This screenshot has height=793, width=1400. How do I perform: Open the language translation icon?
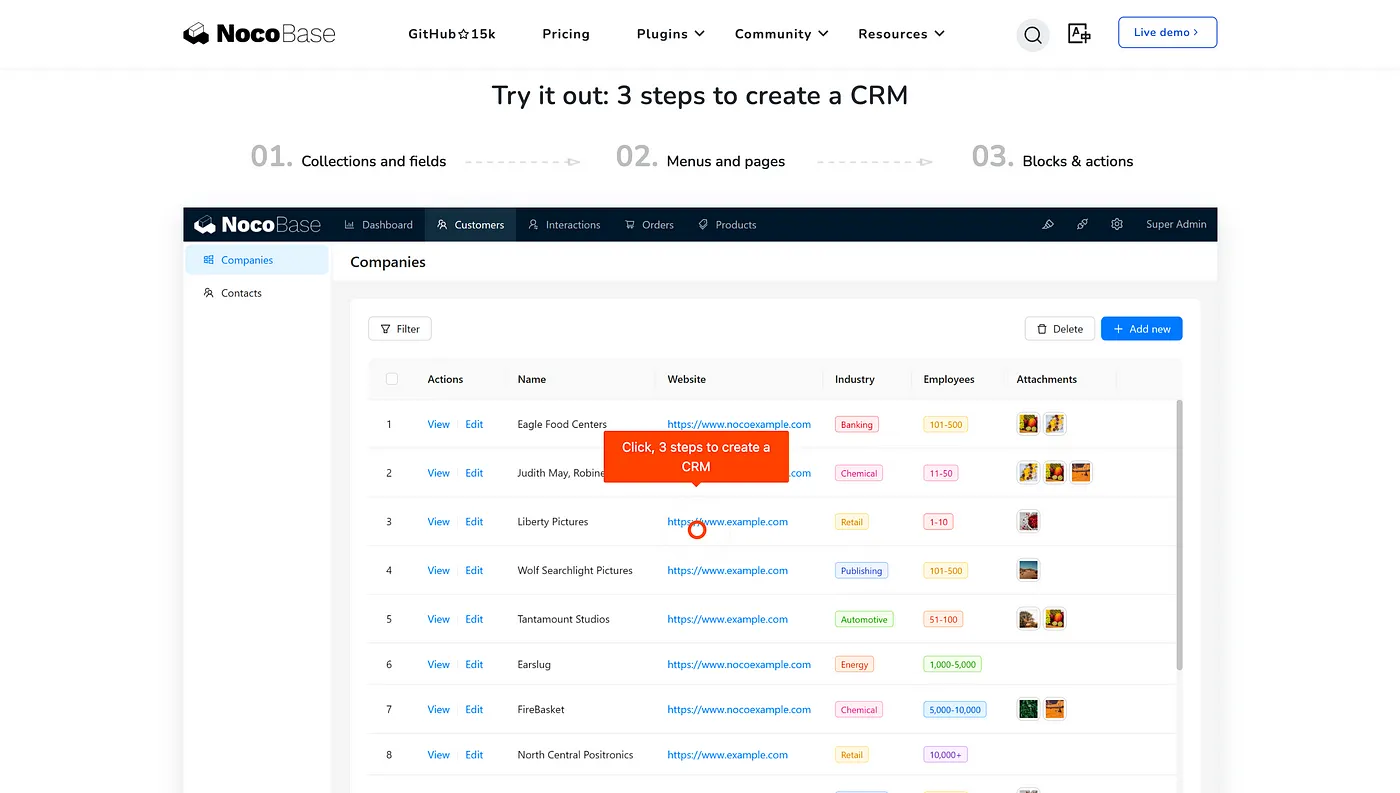(1079, 34)
